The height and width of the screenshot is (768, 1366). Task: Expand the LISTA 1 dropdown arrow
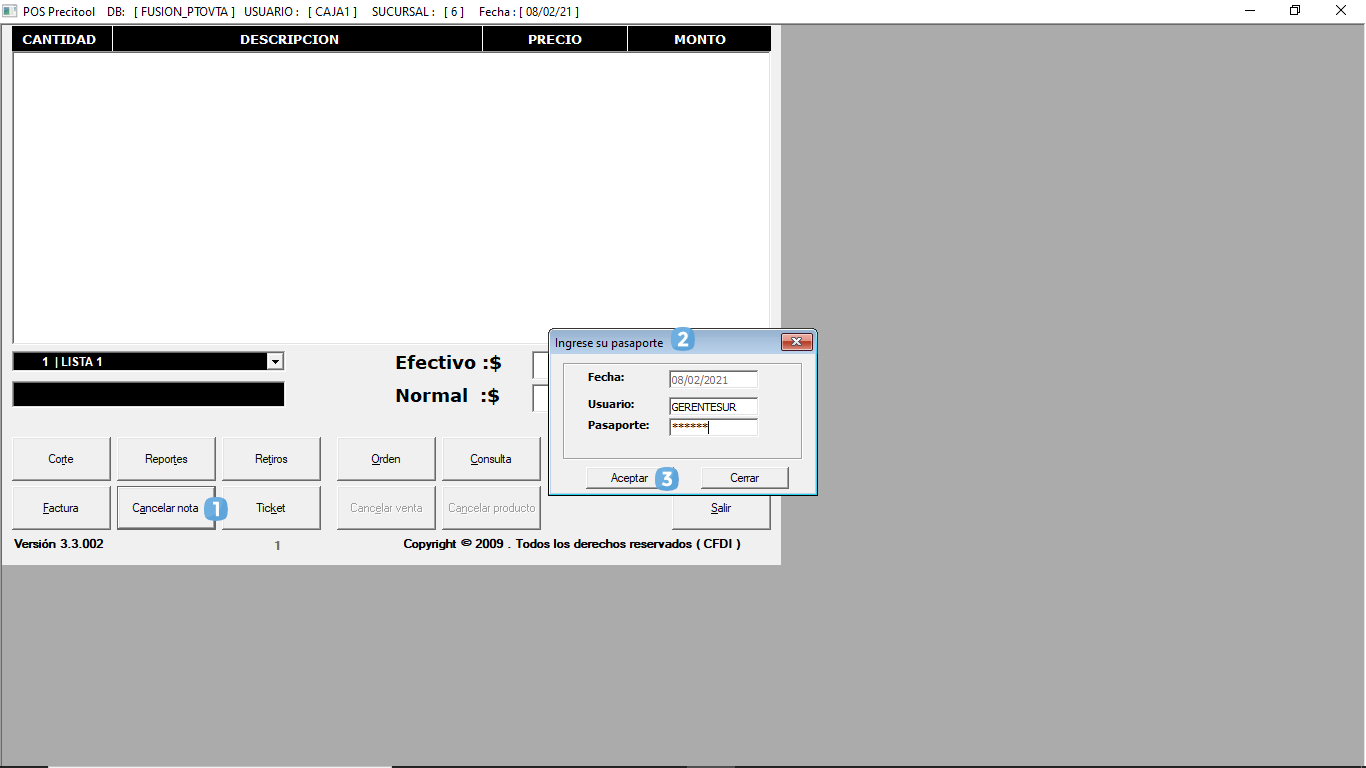point(275,362)
